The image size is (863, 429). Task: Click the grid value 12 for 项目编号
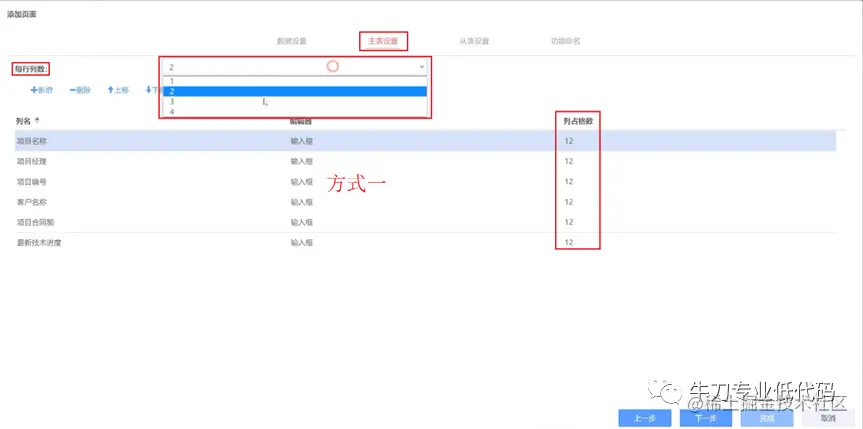[569, 182]
